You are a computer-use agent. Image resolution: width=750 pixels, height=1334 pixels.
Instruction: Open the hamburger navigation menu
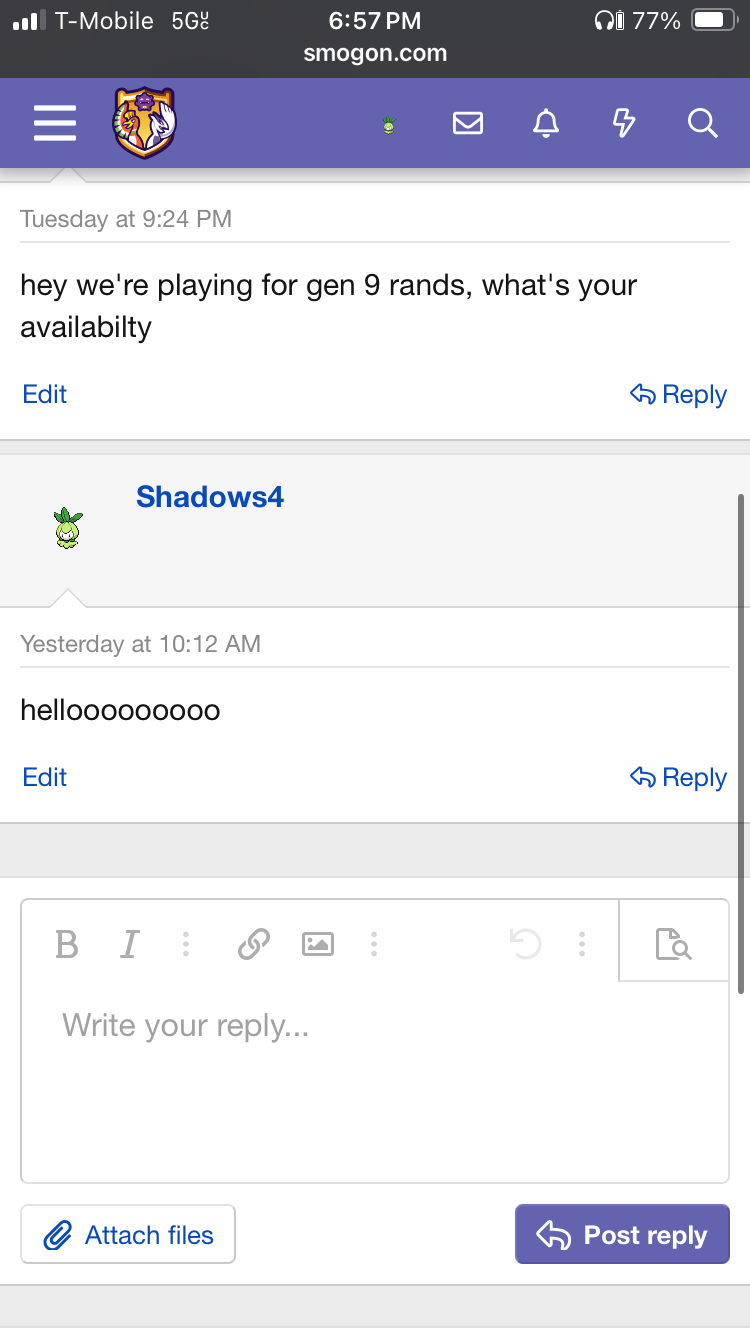click(x=54, y=123)
